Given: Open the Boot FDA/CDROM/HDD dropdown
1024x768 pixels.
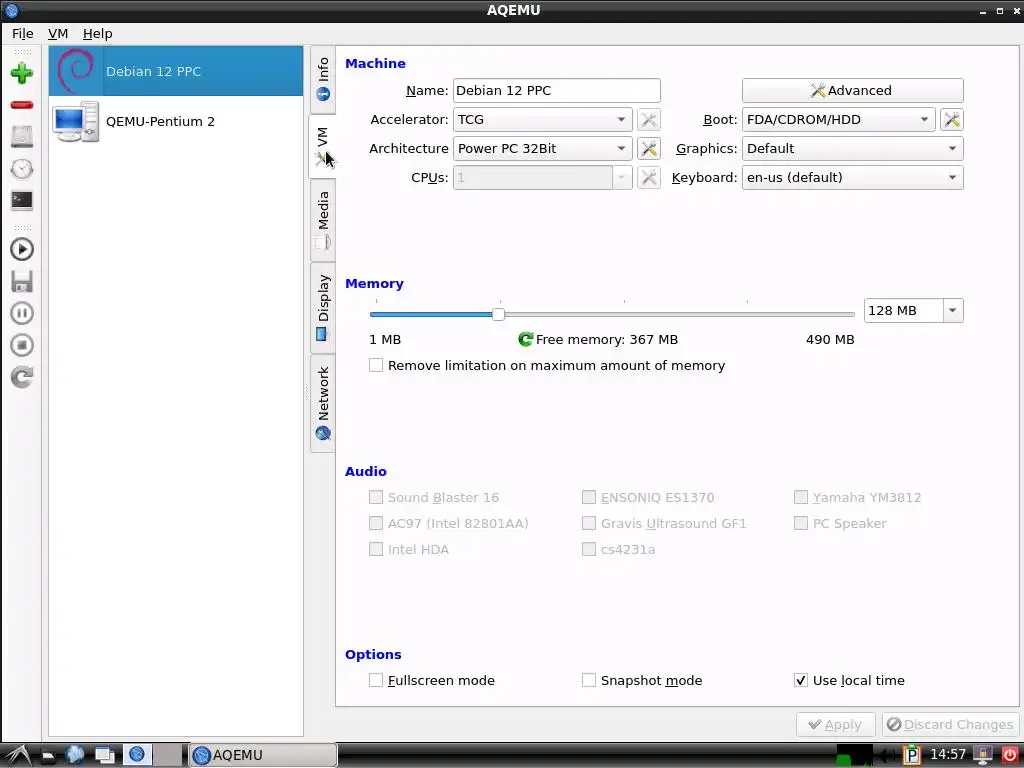Looking at the screenshot, I should [x=839, y=120].
